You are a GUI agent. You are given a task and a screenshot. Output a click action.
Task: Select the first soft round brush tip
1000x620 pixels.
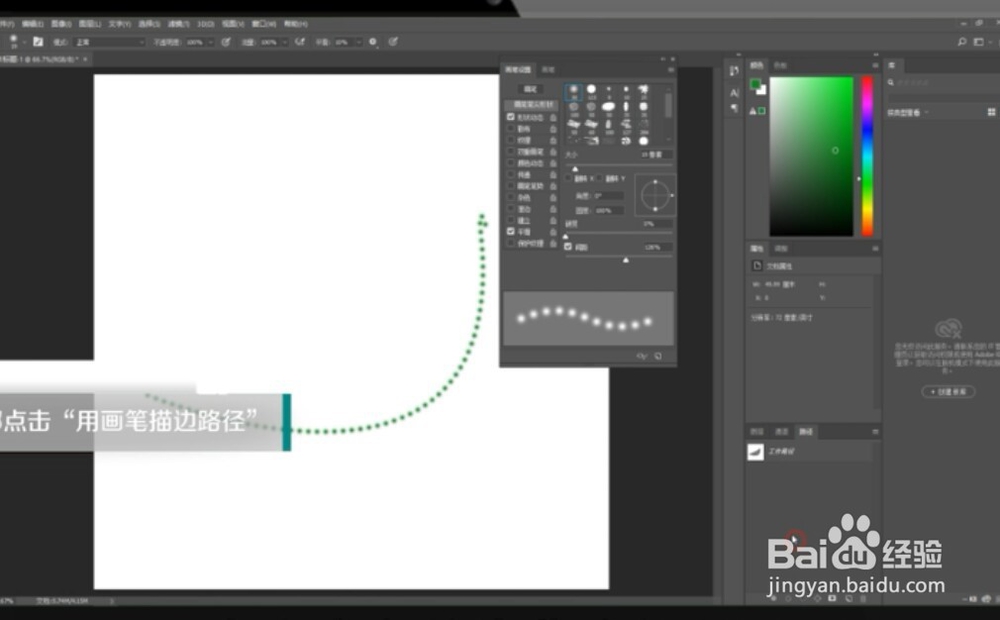[x=573, y=91]
